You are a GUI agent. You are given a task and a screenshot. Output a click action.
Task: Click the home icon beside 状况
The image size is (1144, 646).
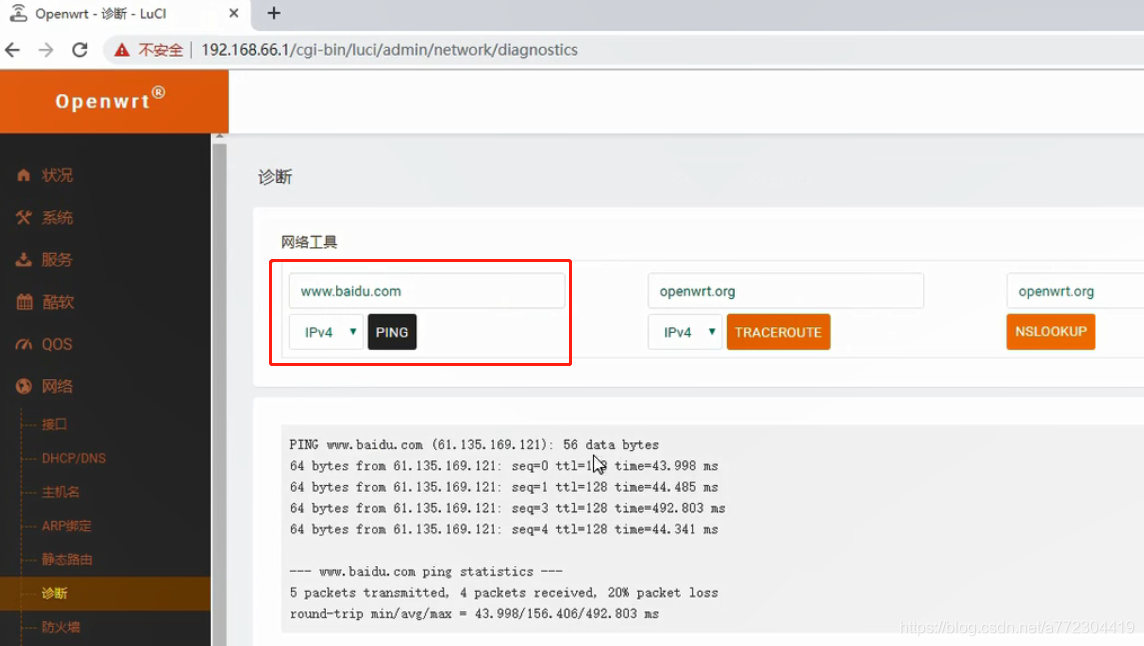(x=23, y=175)
